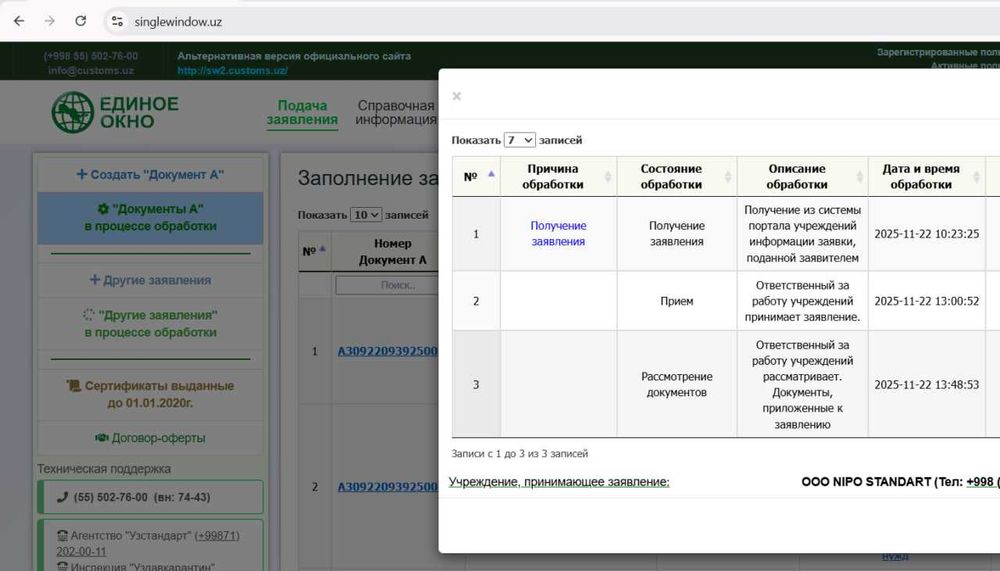Sort by Дата и время обработки column
This screenshot has height=571, width=1000.
(x=927, y=176)
